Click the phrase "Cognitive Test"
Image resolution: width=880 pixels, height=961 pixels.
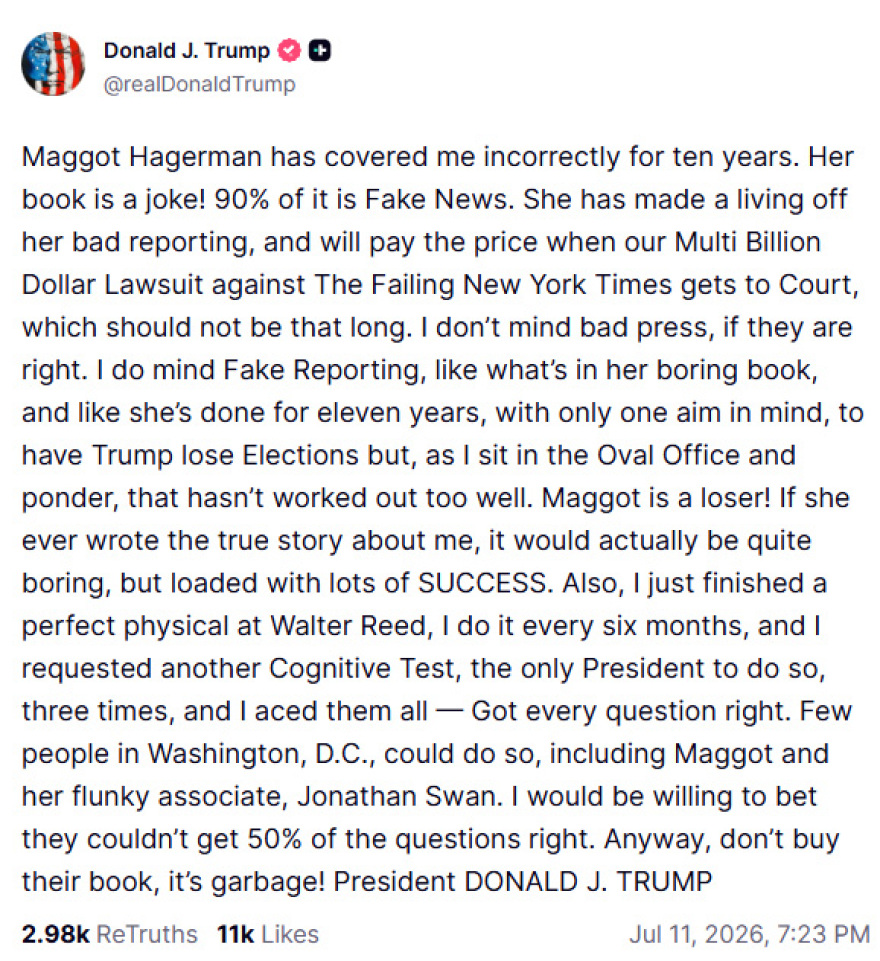364,669
